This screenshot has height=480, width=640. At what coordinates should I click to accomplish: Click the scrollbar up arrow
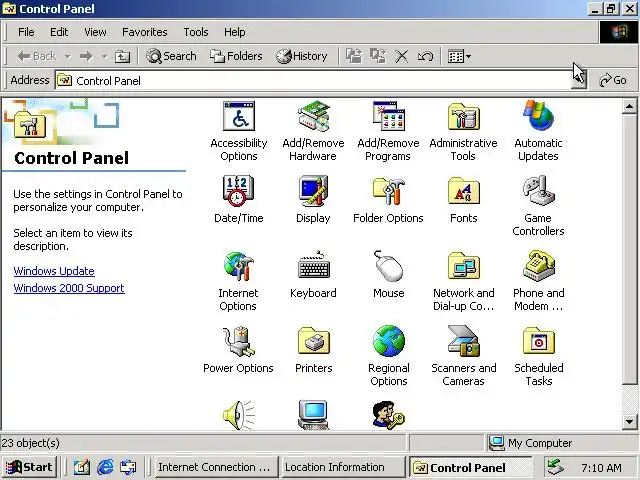(x=629, y=107)
